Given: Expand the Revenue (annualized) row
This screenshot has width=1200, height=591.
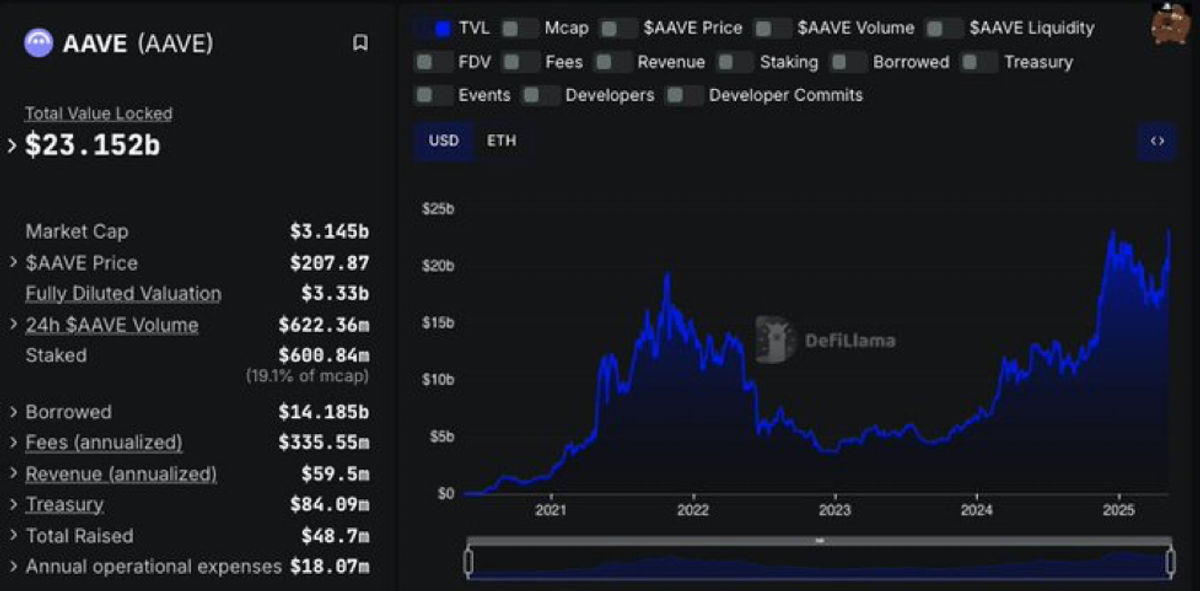Looking at the screenshot, I should 12,474.
